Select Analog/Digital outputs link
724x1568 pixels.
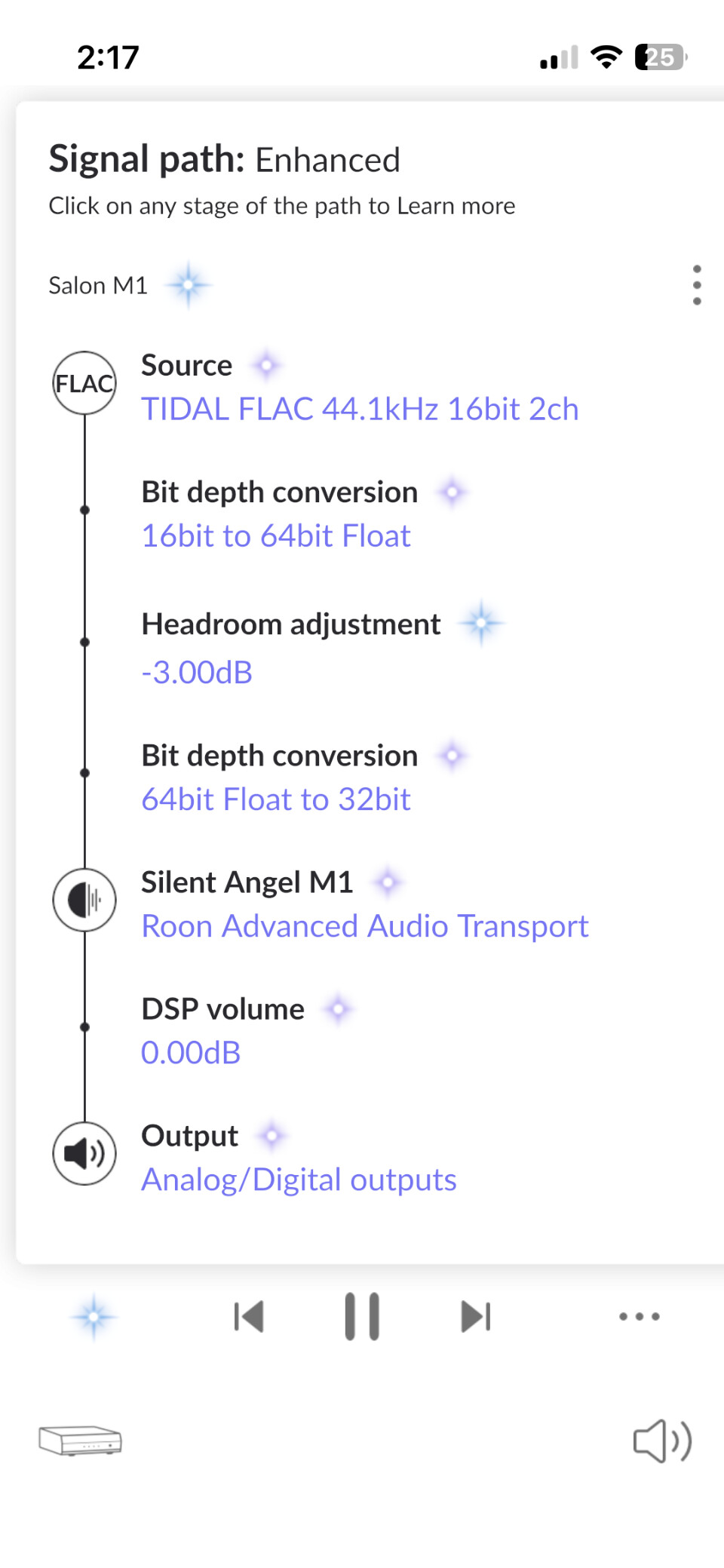click(x=299, y=1180)
